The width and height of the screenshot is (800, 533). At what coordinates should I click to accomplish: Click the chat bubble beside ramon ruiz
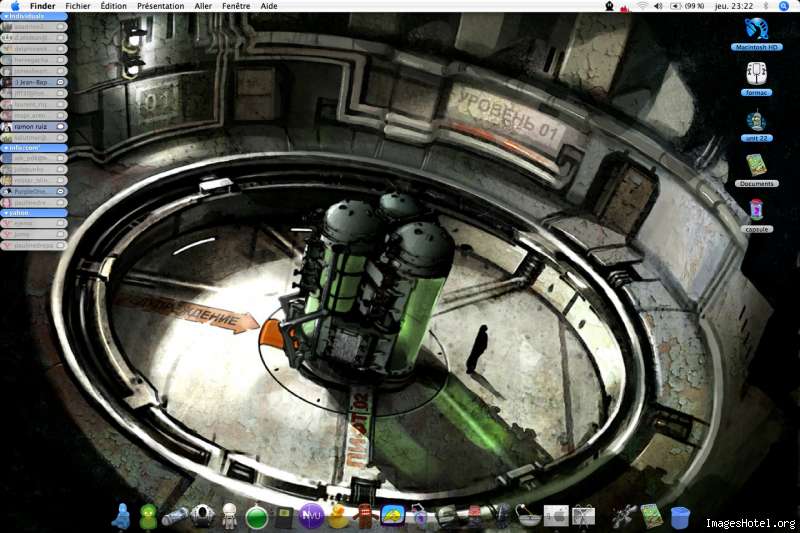(60, 126)
